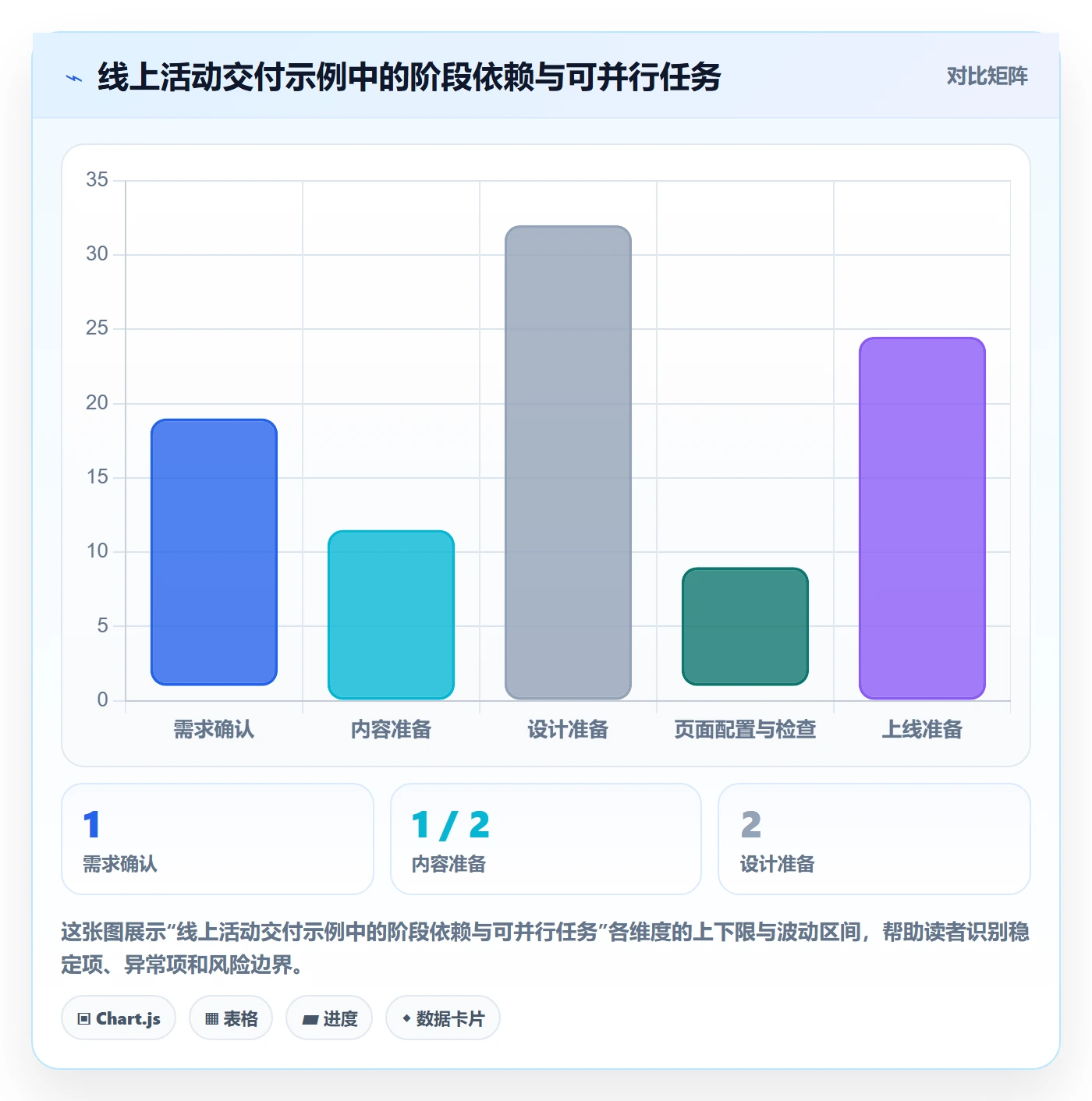The image size is (1092, 1101).
Task: Click the lightning bolt icon beside the title
Action: pyautogui.click(x=74, y=78)
